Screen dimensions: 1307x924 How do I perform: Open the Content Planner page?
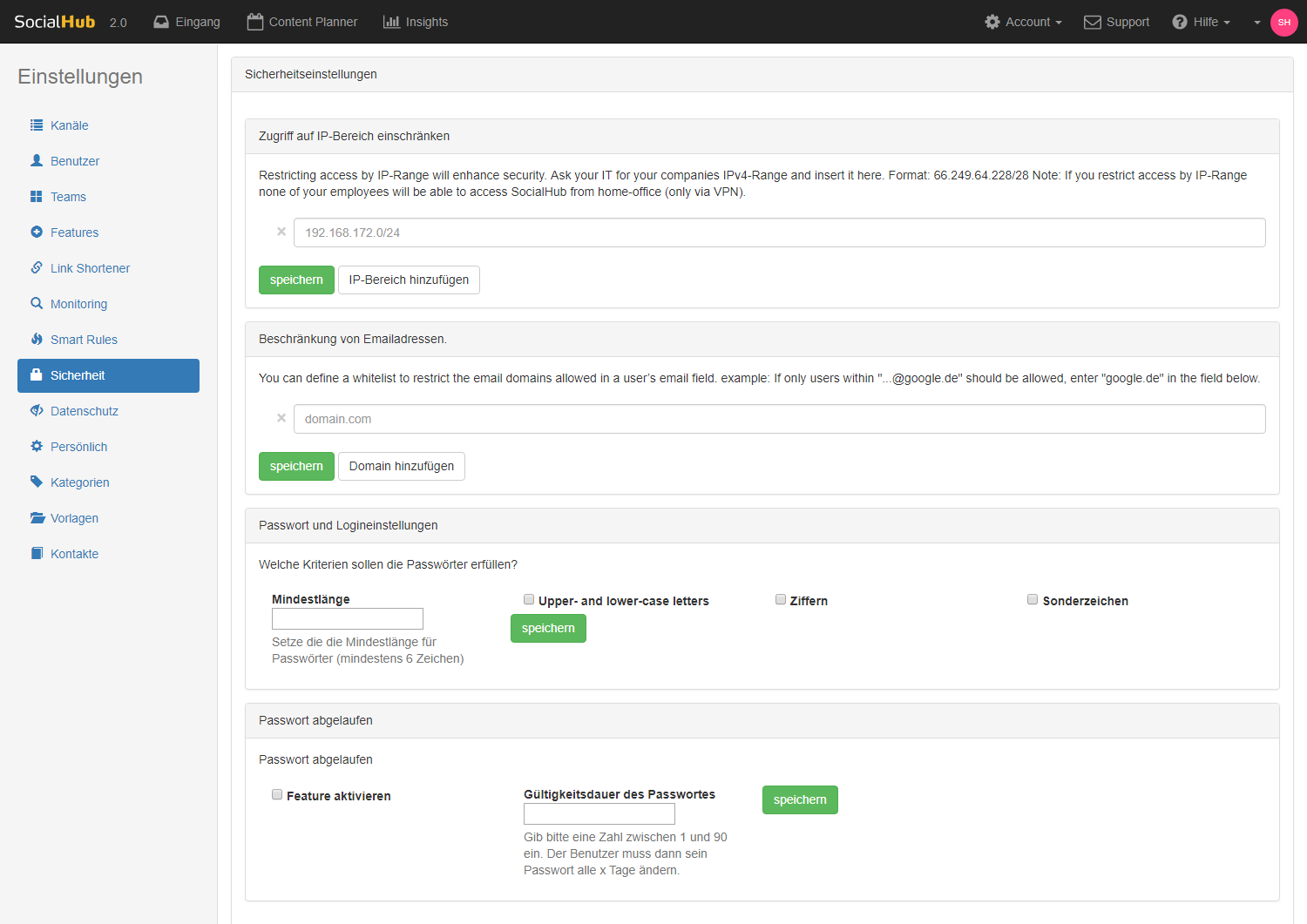(302, 22)
